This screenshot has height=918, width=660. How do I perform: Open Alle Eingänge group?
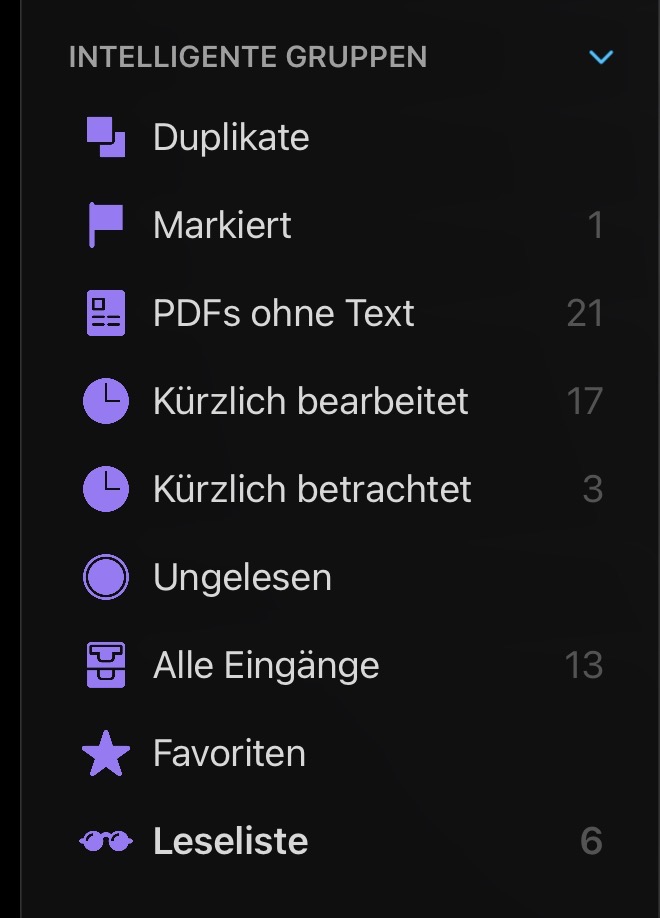pos(266,665)
